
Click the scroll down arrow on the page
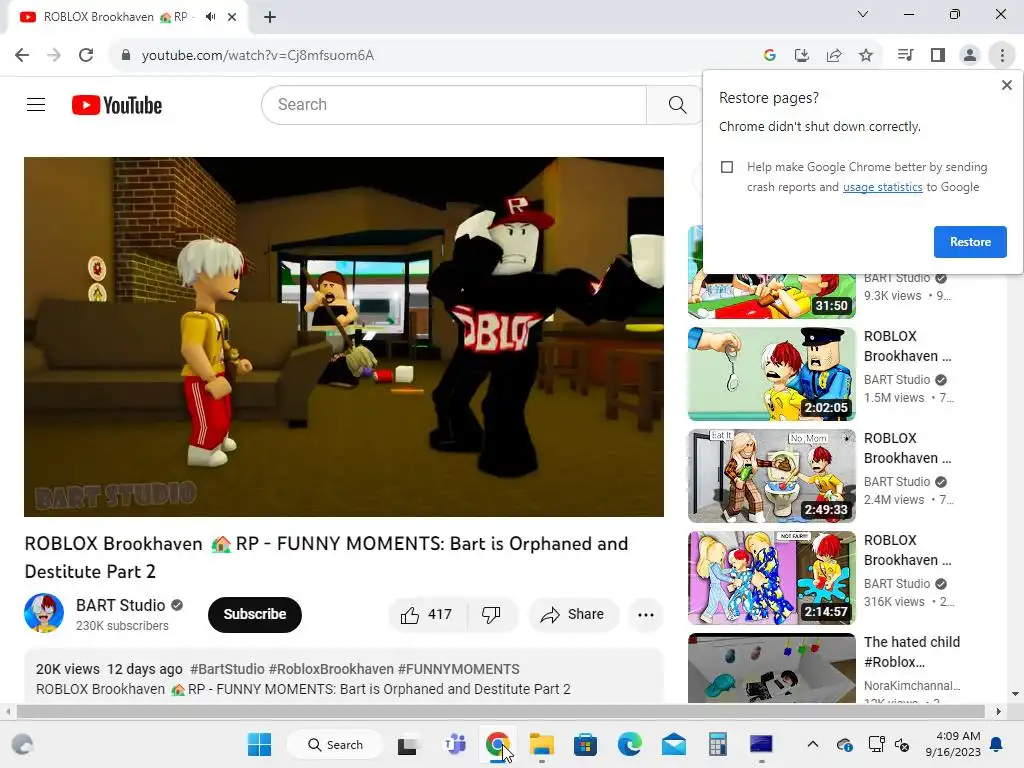point(1015,694)
